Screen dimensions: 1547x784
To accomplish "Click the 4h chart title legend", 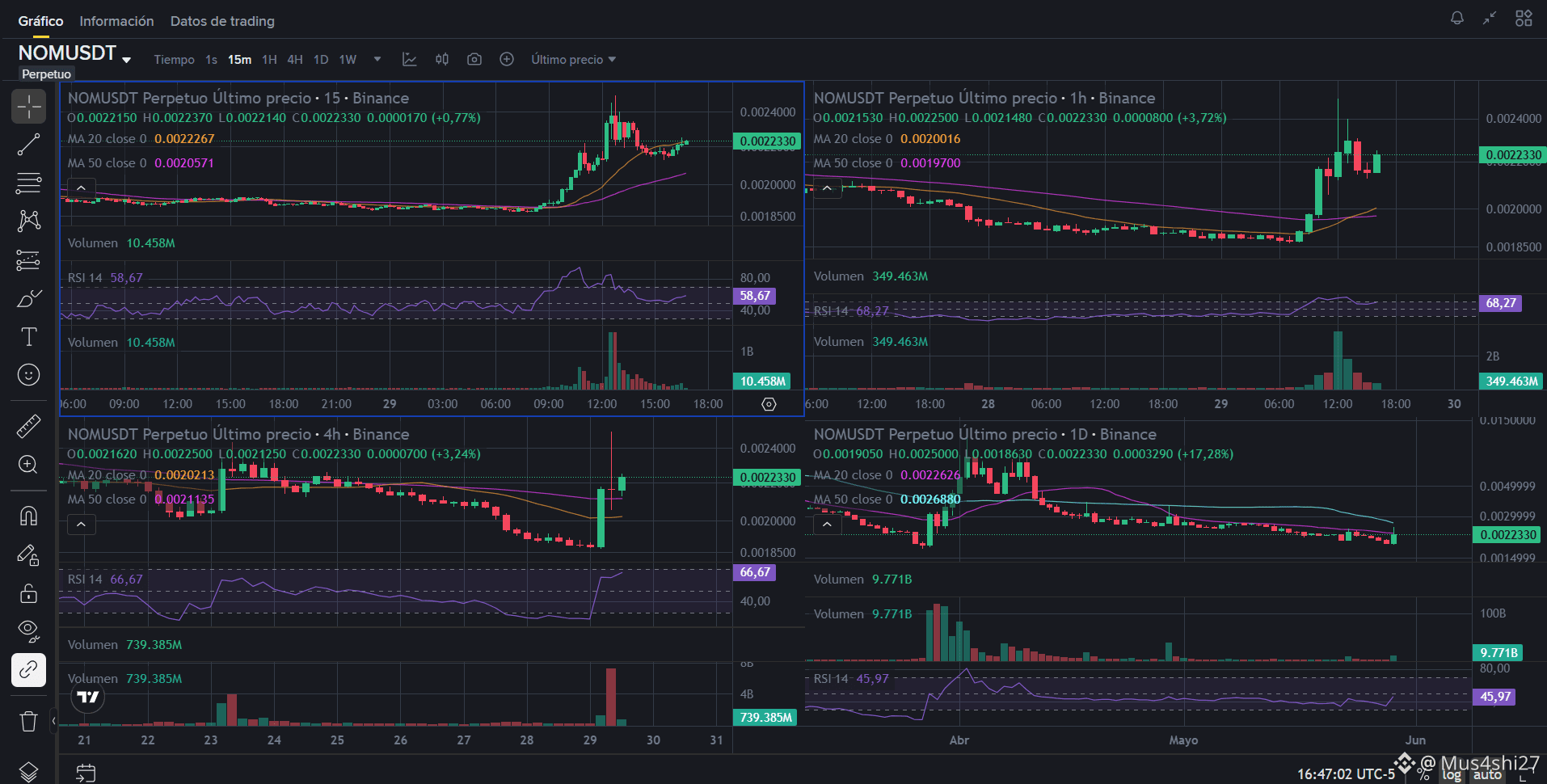I will [x=238, y=434].
